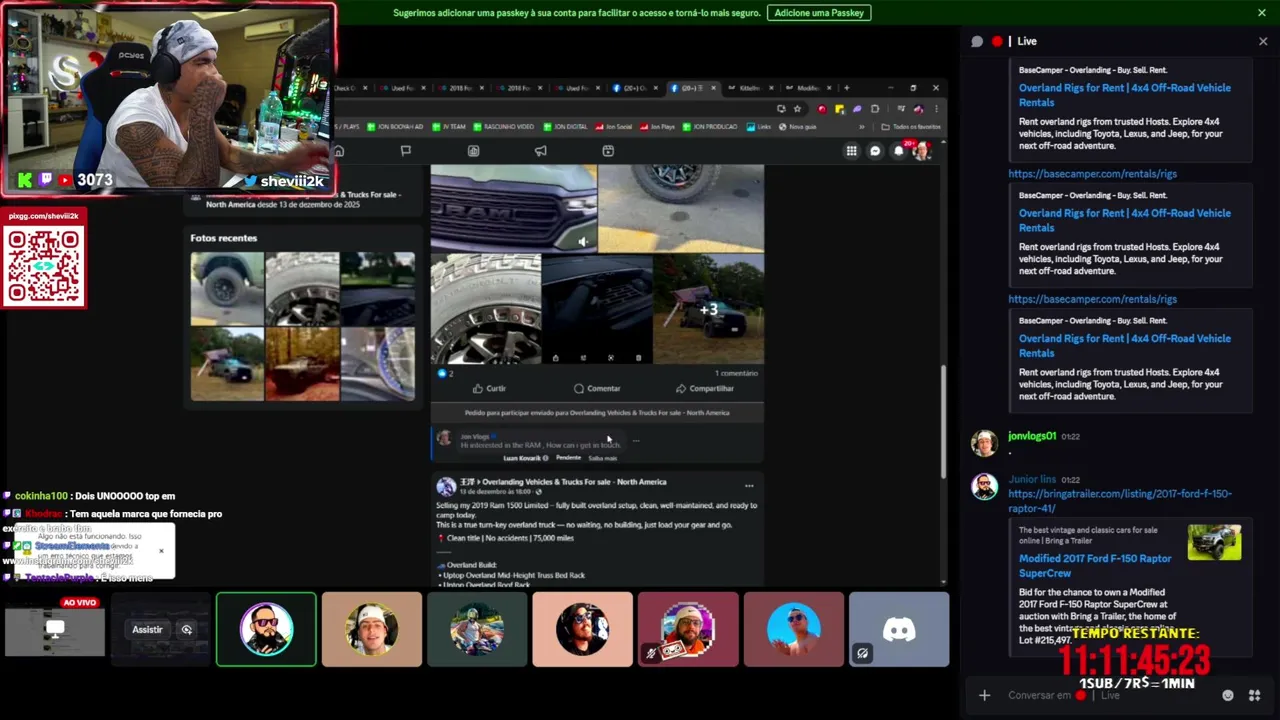Open the Facebook apps grid menu

click(851, 151)
